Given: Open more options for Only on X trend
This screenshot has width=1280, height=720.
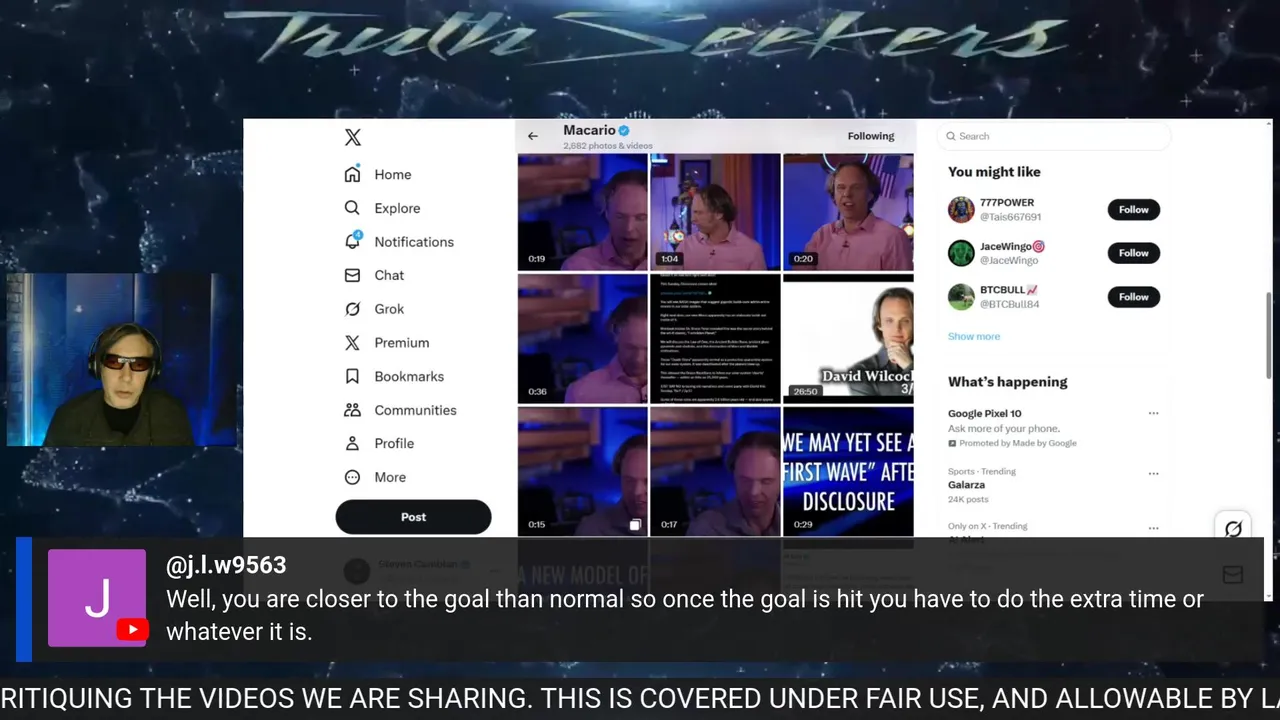Looking at the screenshot, I should (x=1153, y=528).
